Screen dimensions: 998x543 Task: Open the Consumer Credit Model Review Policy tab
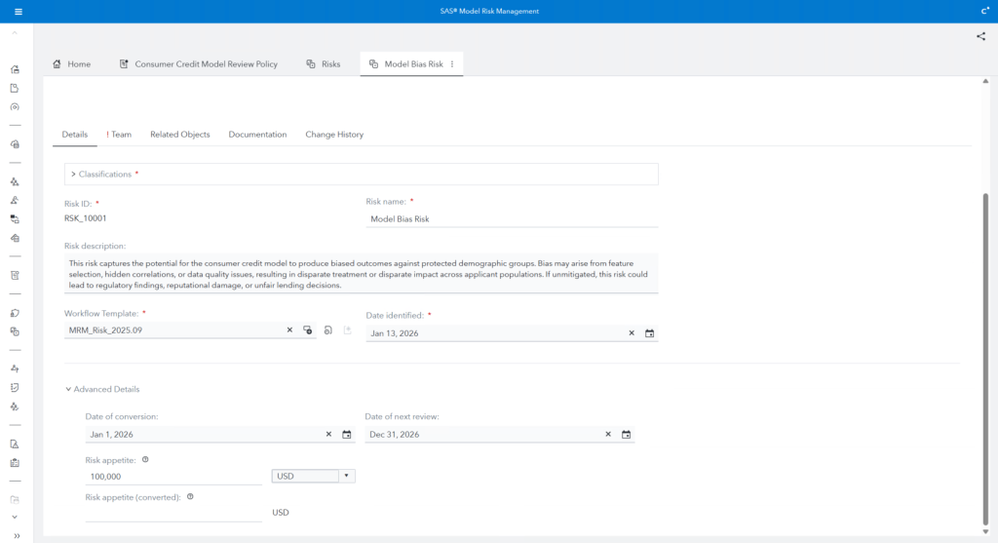(198, 64)
